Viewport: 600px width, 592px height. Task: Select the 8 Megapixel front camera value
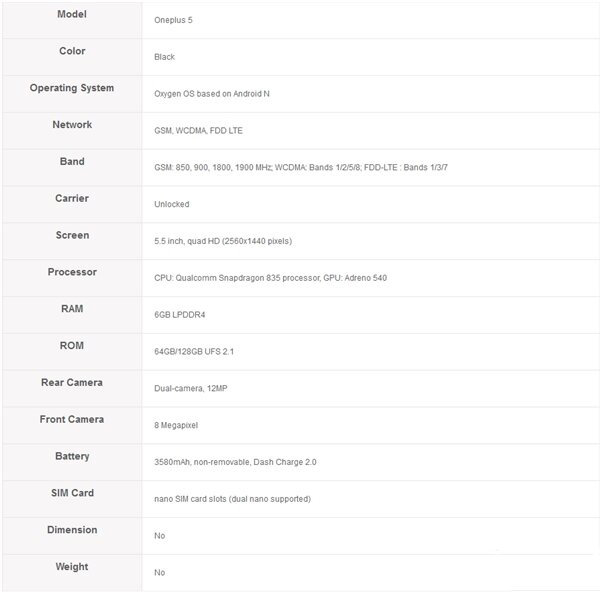176,425
